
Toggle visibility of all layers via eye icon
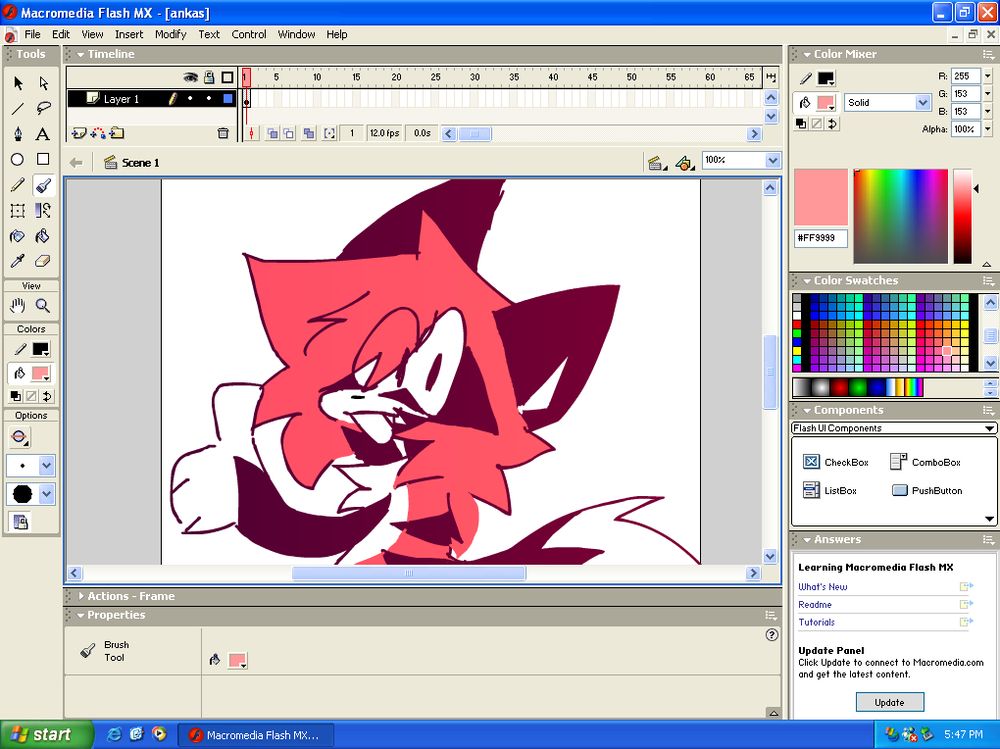pos(190,78)
